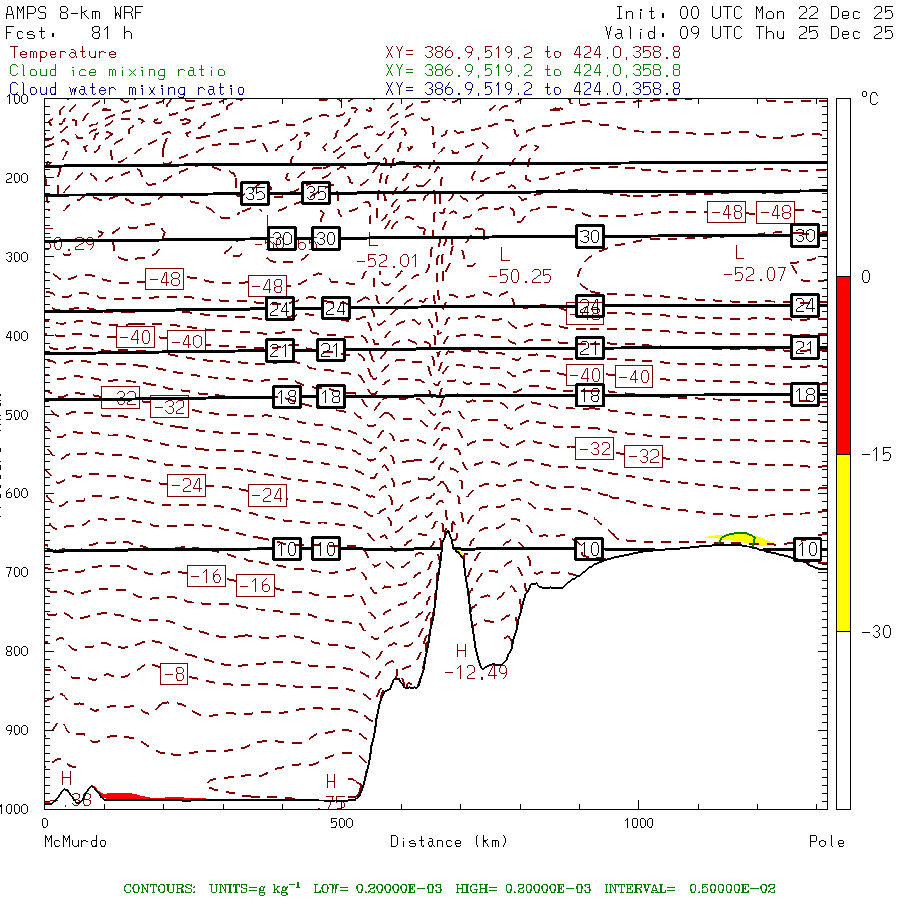Click the "Distance (km)" axis title
The height and width of the screenshot is (900, 900).
tap(449, 842)
